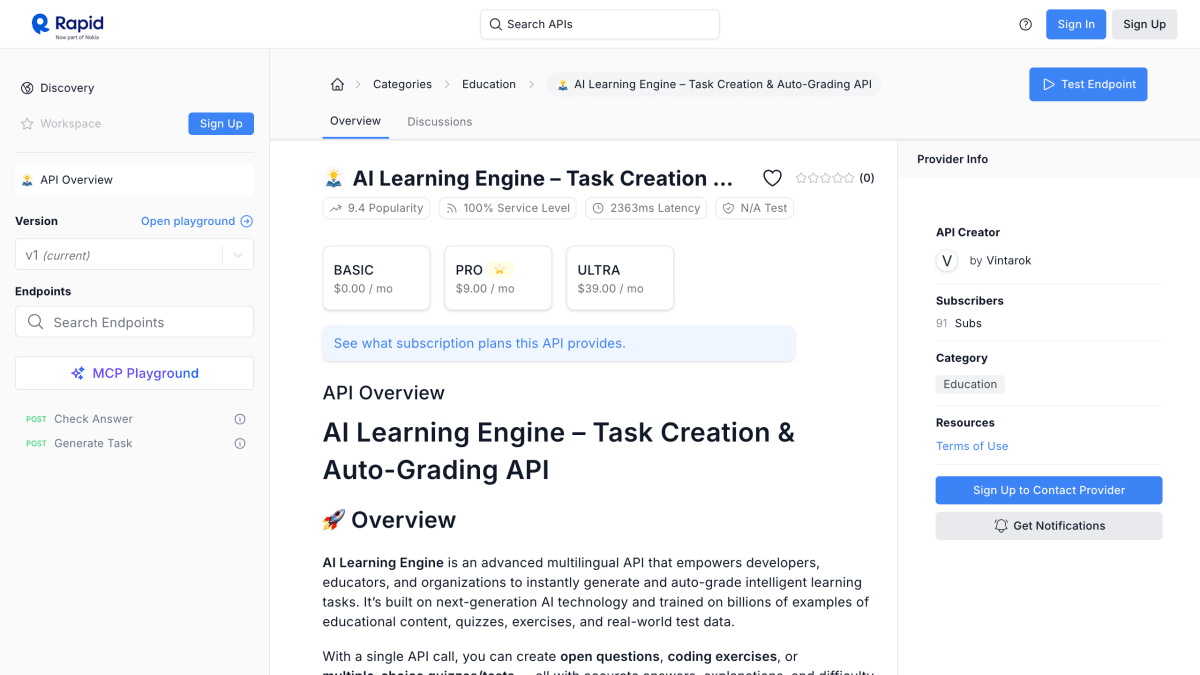Click the Rapid logo

(x=67, y=24)
